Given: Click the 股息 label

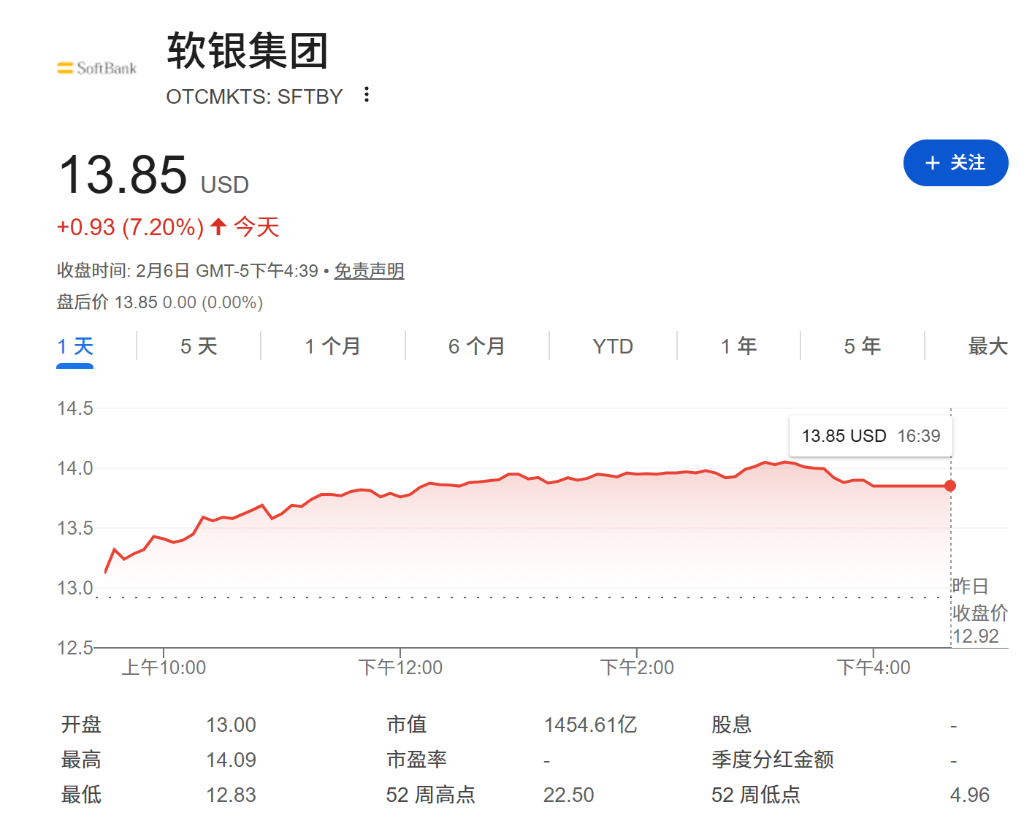Looking at the screenshot, I should [x=731, y=724].
